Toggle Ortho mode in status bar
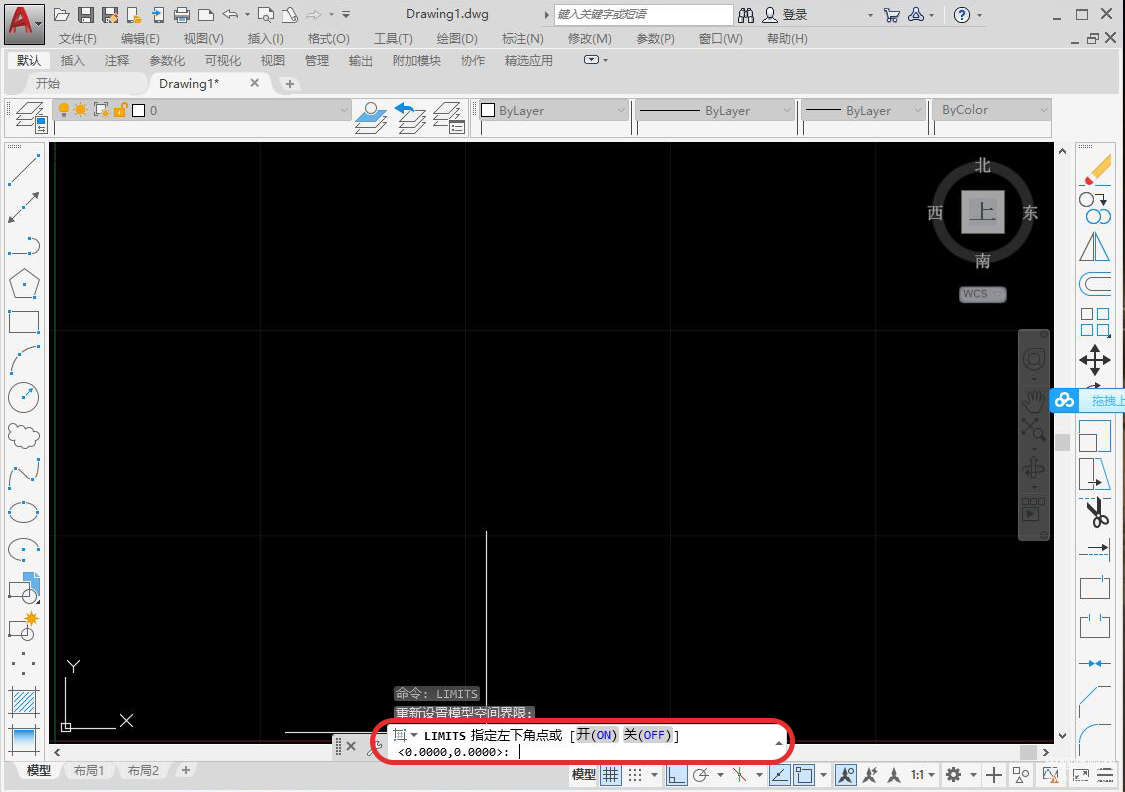The height and width of the screenshot is (792, 1125). [x=676, y=775]
